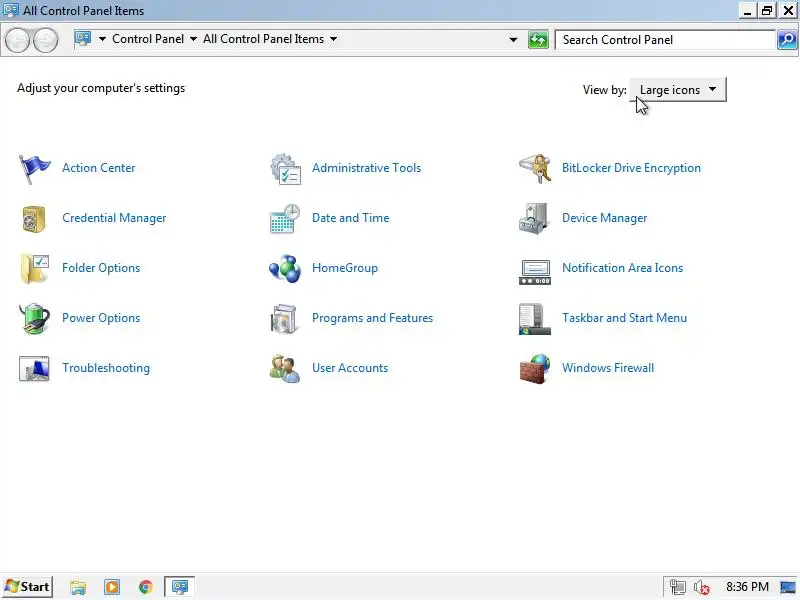Open the Windows Firewall brick wall icon
800x600 pixels.
click(x=535, y=368)
